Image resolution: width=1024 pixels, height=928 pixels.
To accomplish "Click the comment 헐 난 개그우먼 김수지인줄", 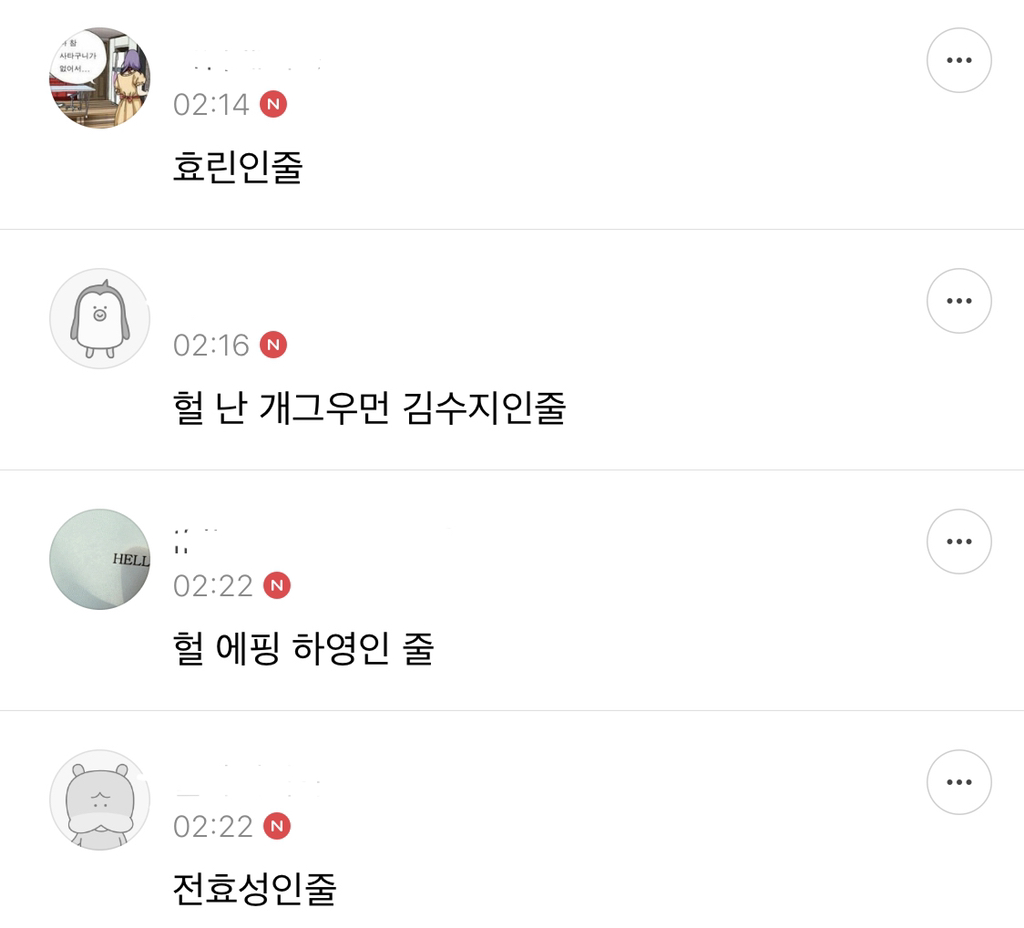I will pos(369,407).
